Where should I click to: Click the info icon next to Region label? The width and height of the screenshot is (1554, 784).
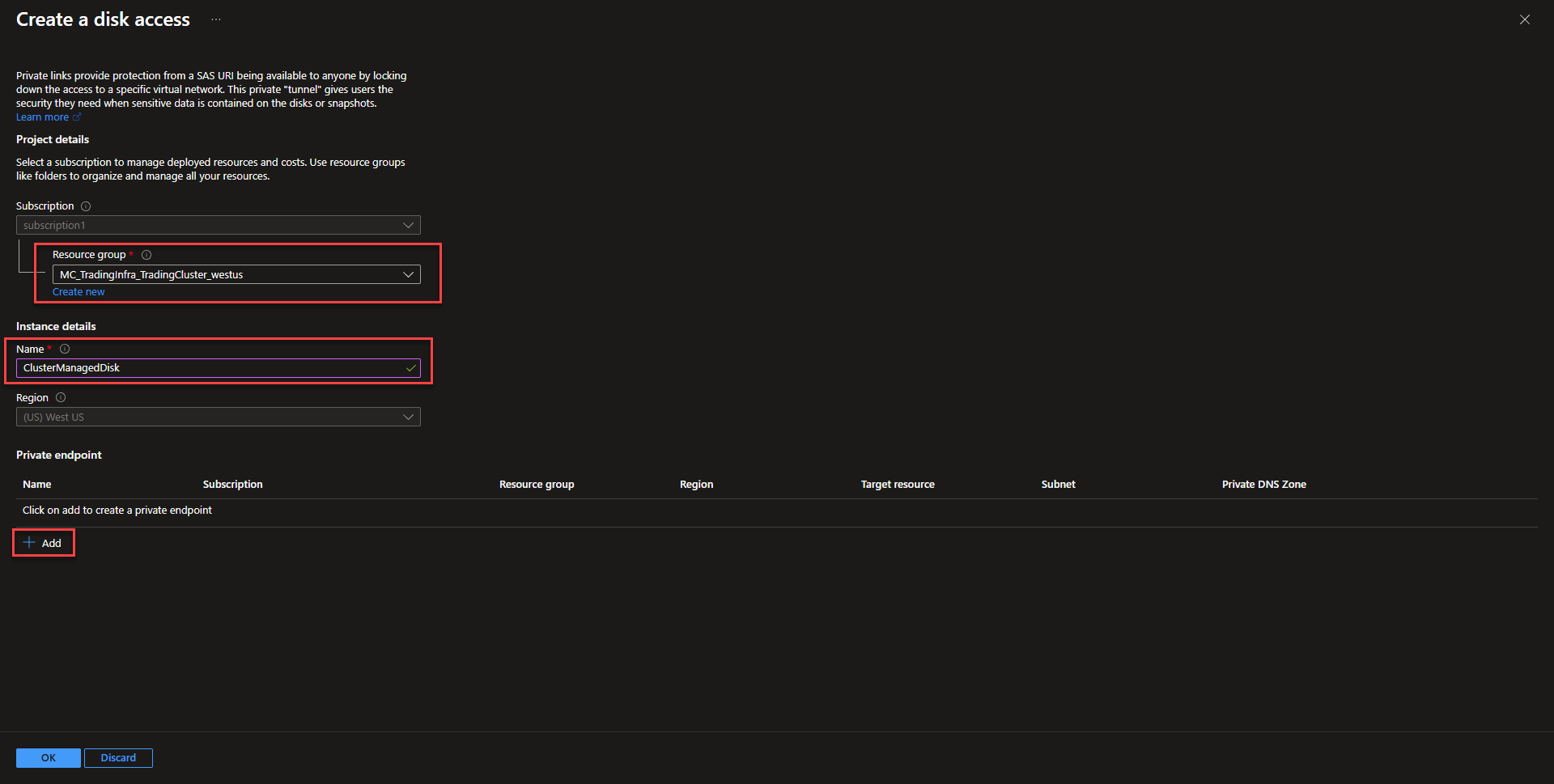click(x=61, y=398)
